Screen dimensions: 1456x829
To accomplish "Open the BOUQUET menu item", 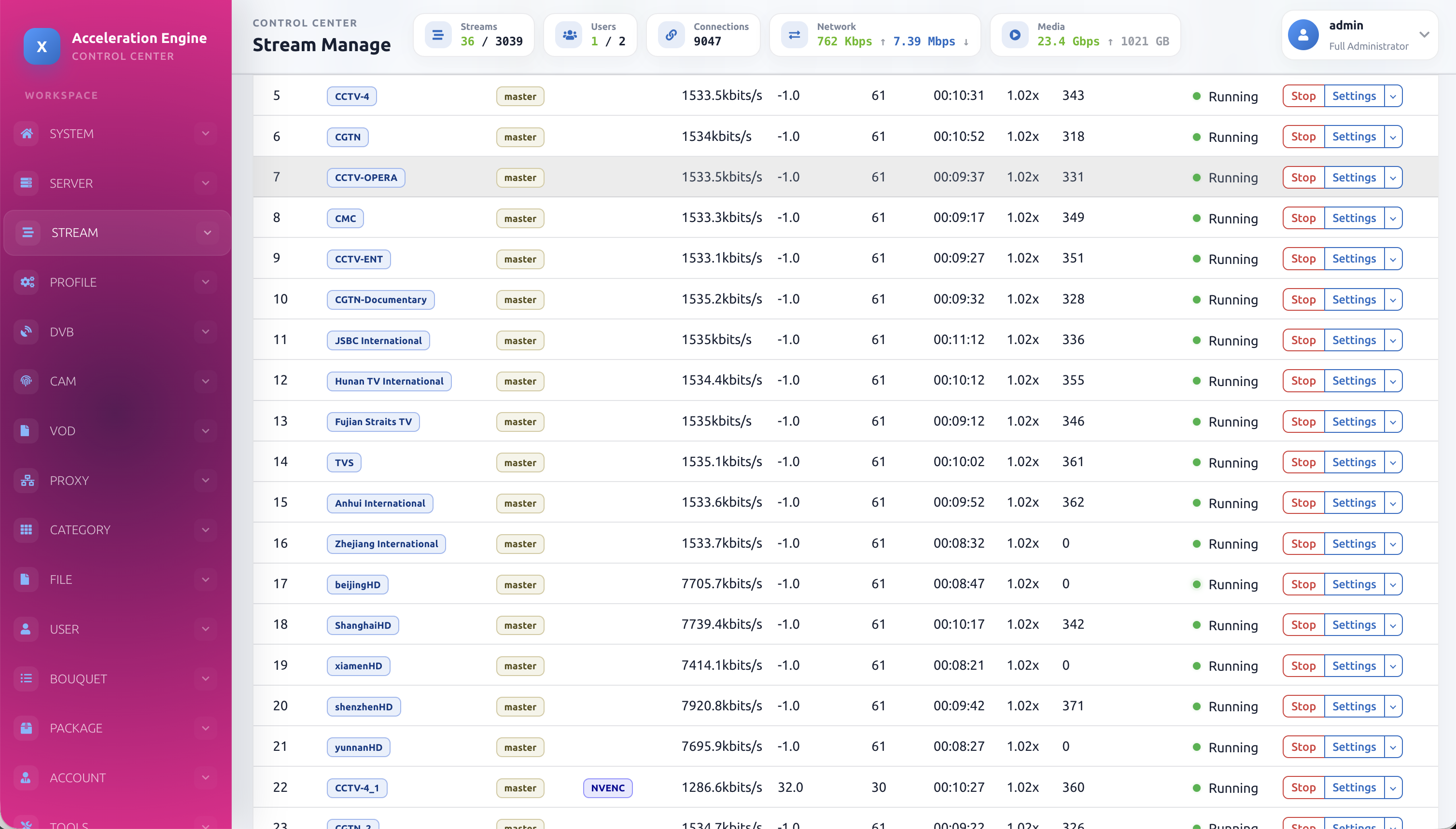I will [x=117, y=678].
